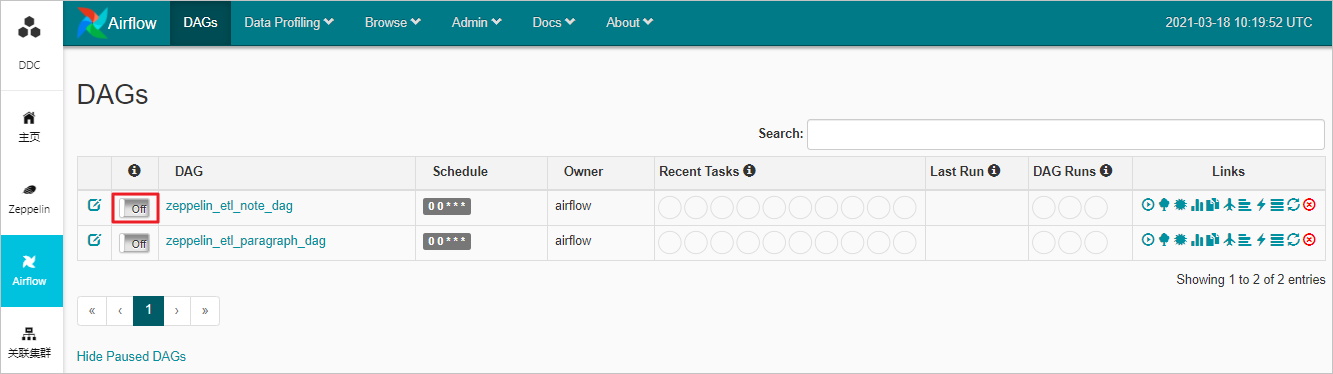1333x374 pixels.
Task: Open 关联集群 in the left sidebar
Action: pos(30,343)
